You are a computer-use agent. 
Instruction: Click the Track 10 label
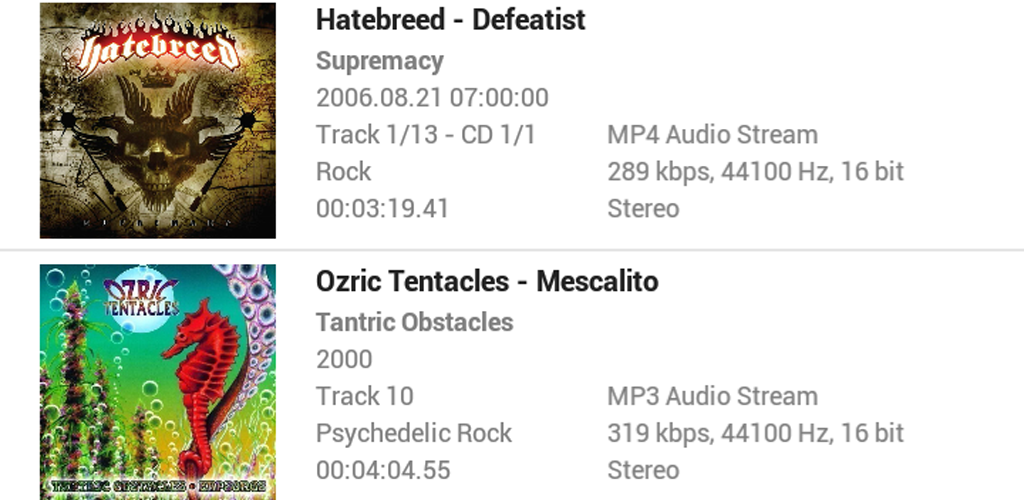tap(364, 396)
